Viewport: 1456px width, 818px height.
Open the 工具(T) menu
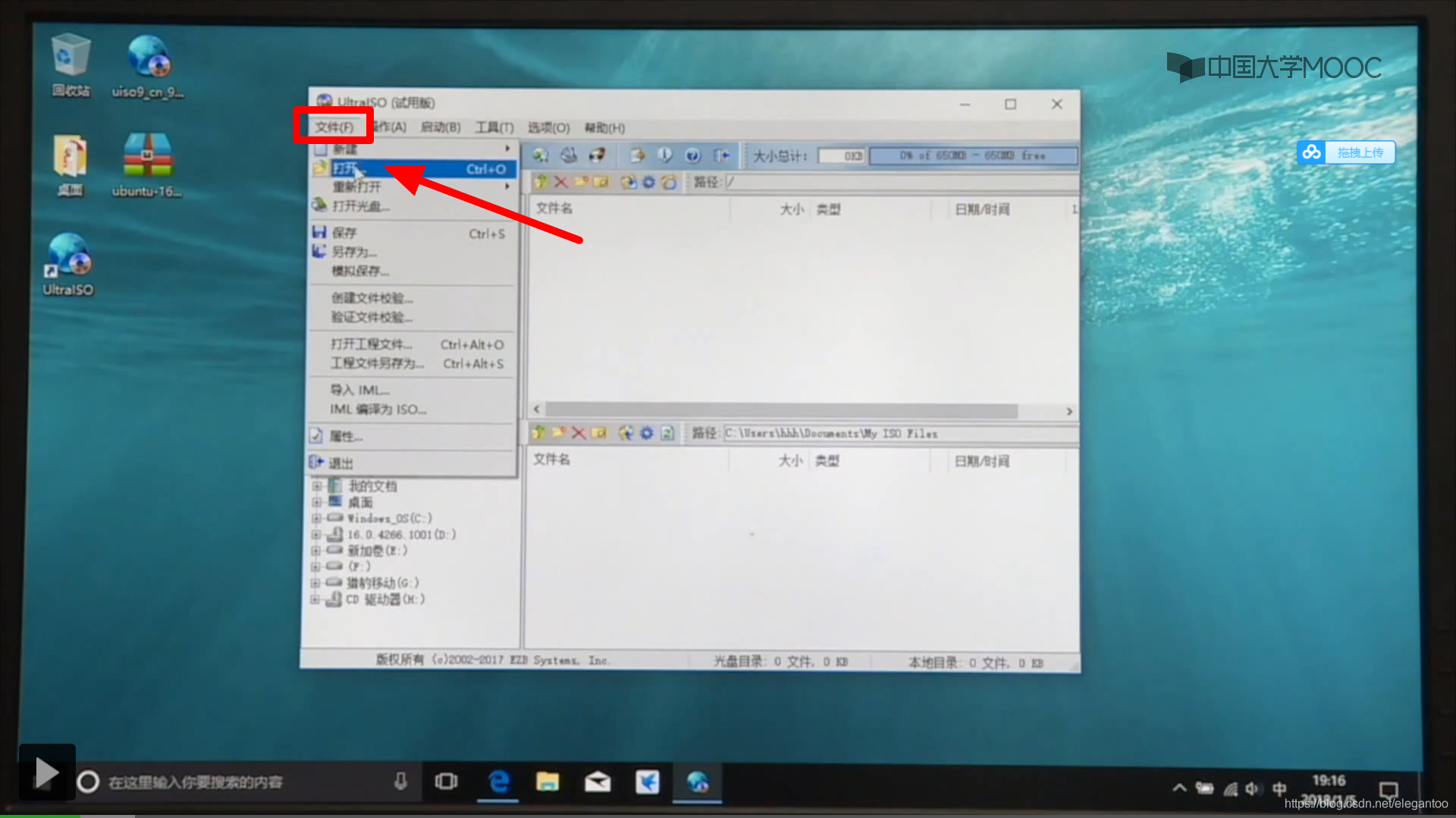(494, 127)
